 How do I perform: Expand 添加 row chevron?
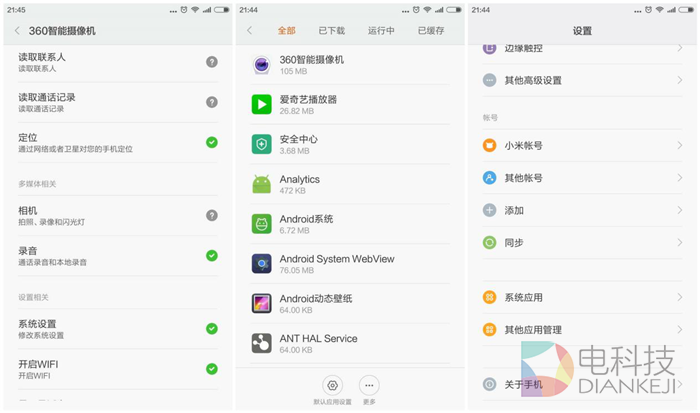coord(679,210)
